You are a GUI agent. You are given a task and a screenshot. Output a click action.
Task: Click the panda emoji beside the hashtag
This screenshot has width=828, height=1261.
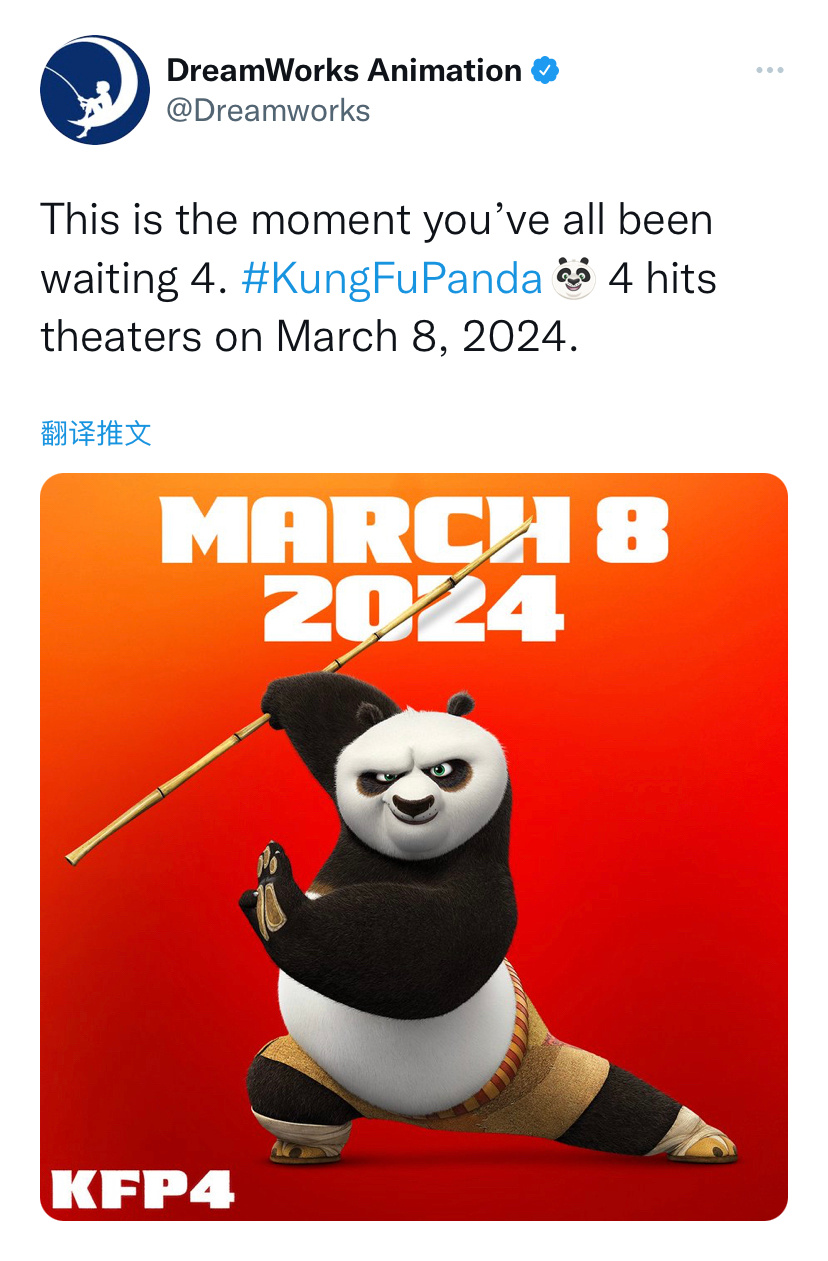pos(574,278)
